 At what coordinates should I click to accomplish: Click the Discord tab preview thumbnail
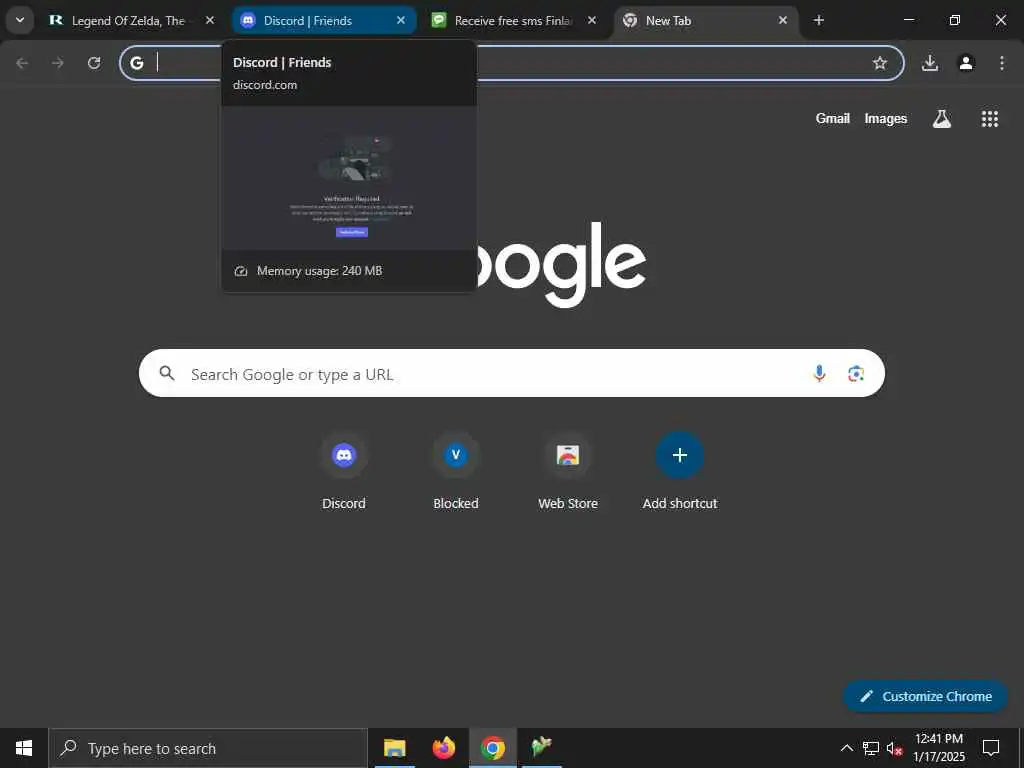tap(349, 178)
